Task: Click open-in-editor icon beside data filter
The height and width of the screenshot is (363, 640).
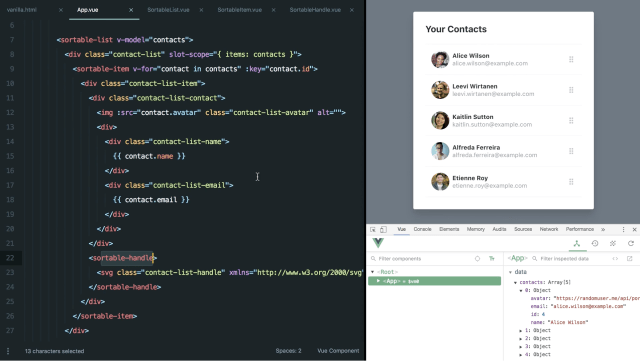Action: pos(629,258)
